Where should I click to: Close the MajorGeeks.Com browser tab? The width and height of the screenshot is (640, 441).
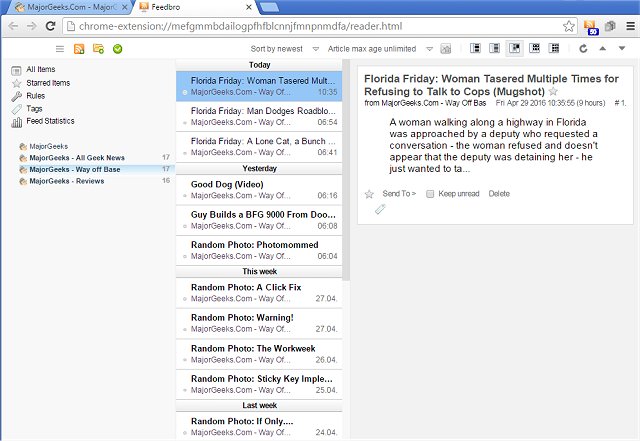(x=125, y=7)
